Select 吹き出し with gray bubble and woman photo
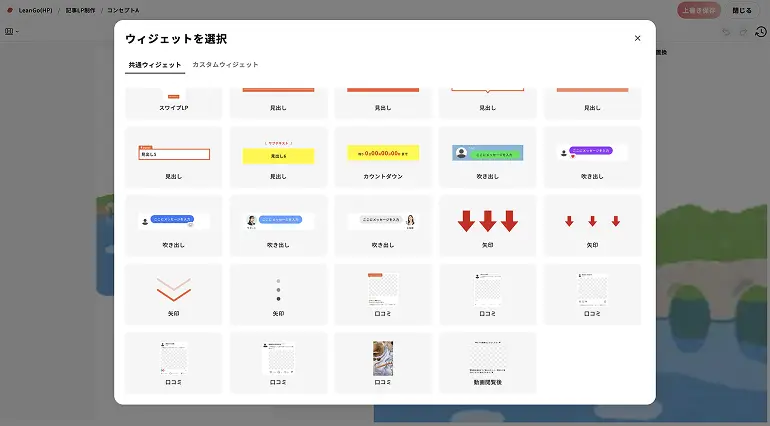770x426 pixels. click(x=383, y=226)
